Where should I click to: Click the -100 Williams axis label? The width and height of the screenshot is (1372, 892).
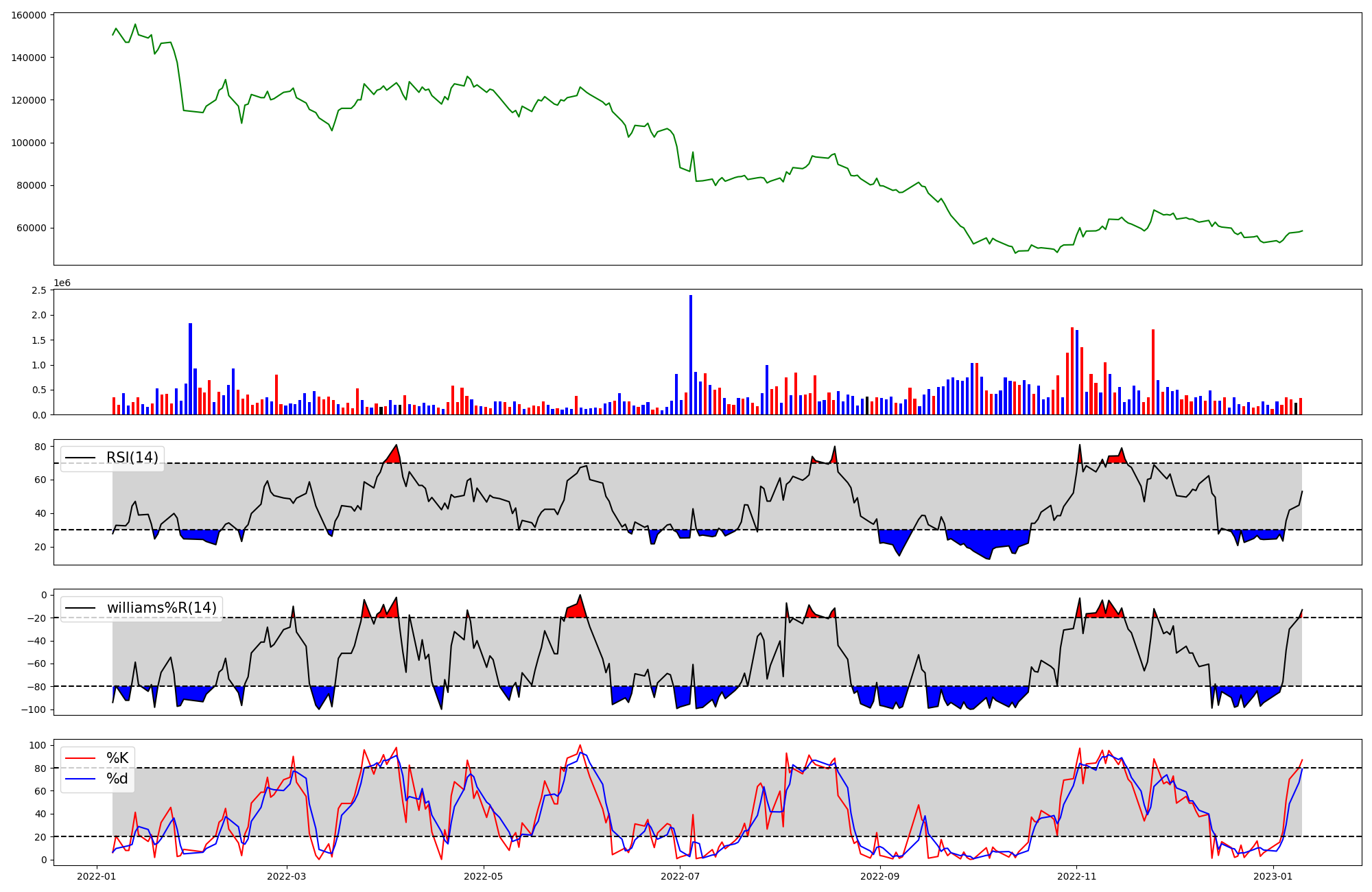pos(33,709)
